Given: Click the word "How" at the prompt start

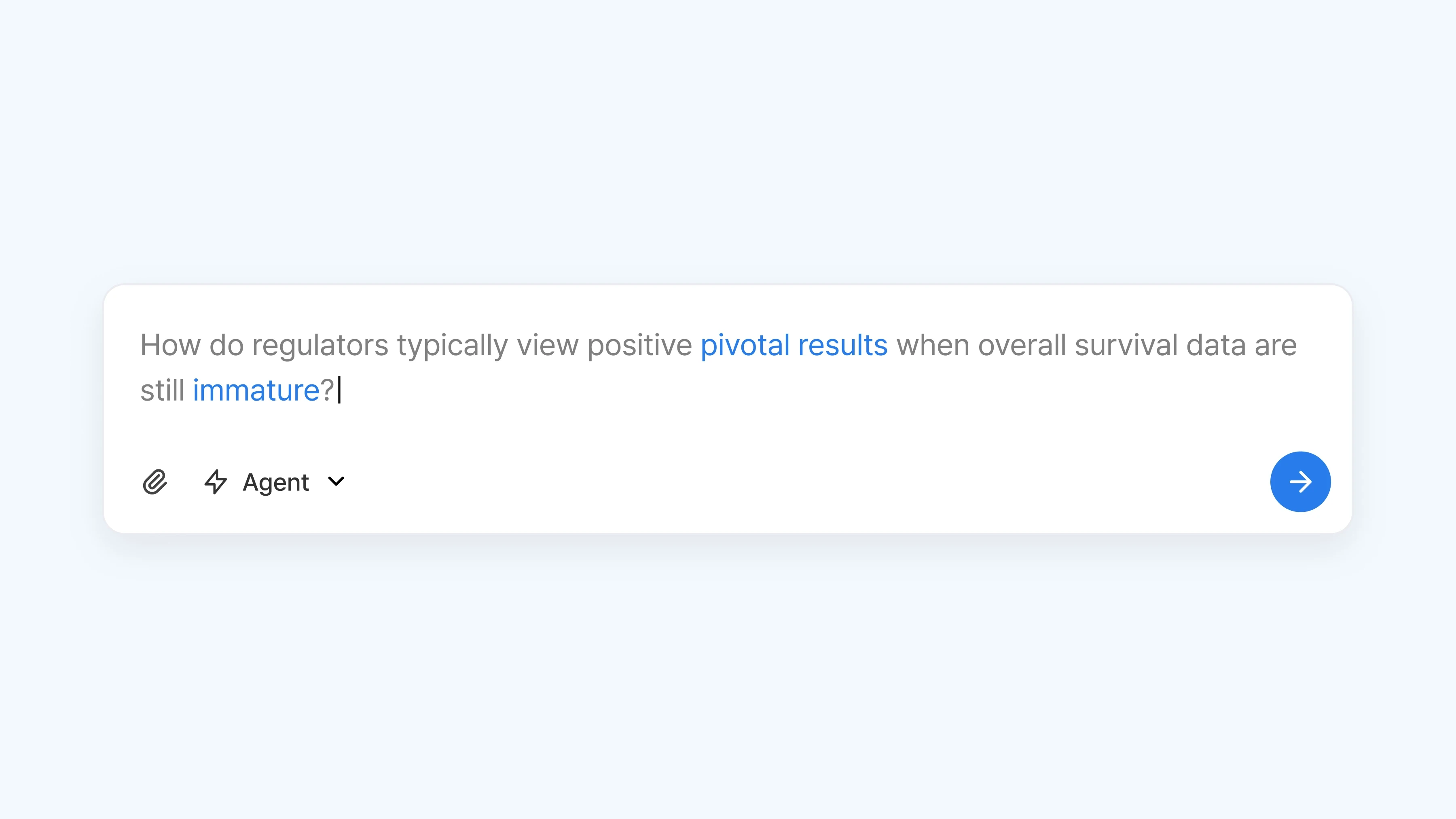Looking at the screenshot, I should coord(170,345).
